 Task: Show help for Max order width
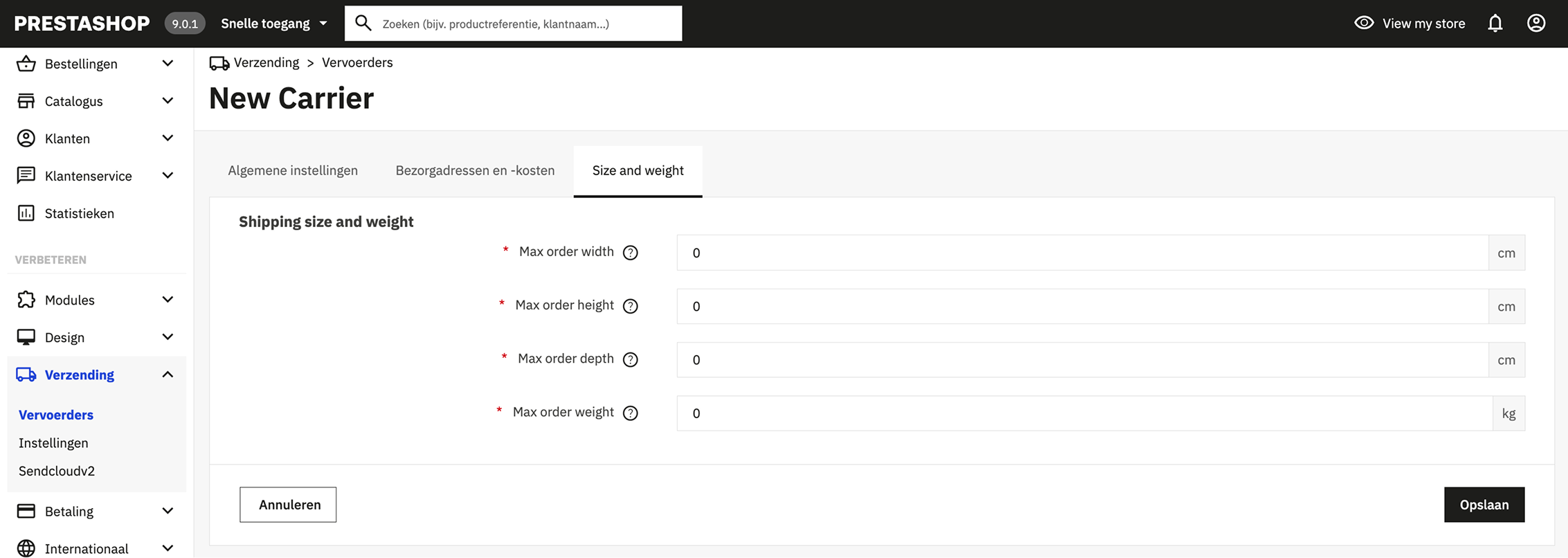pos(630,253)
